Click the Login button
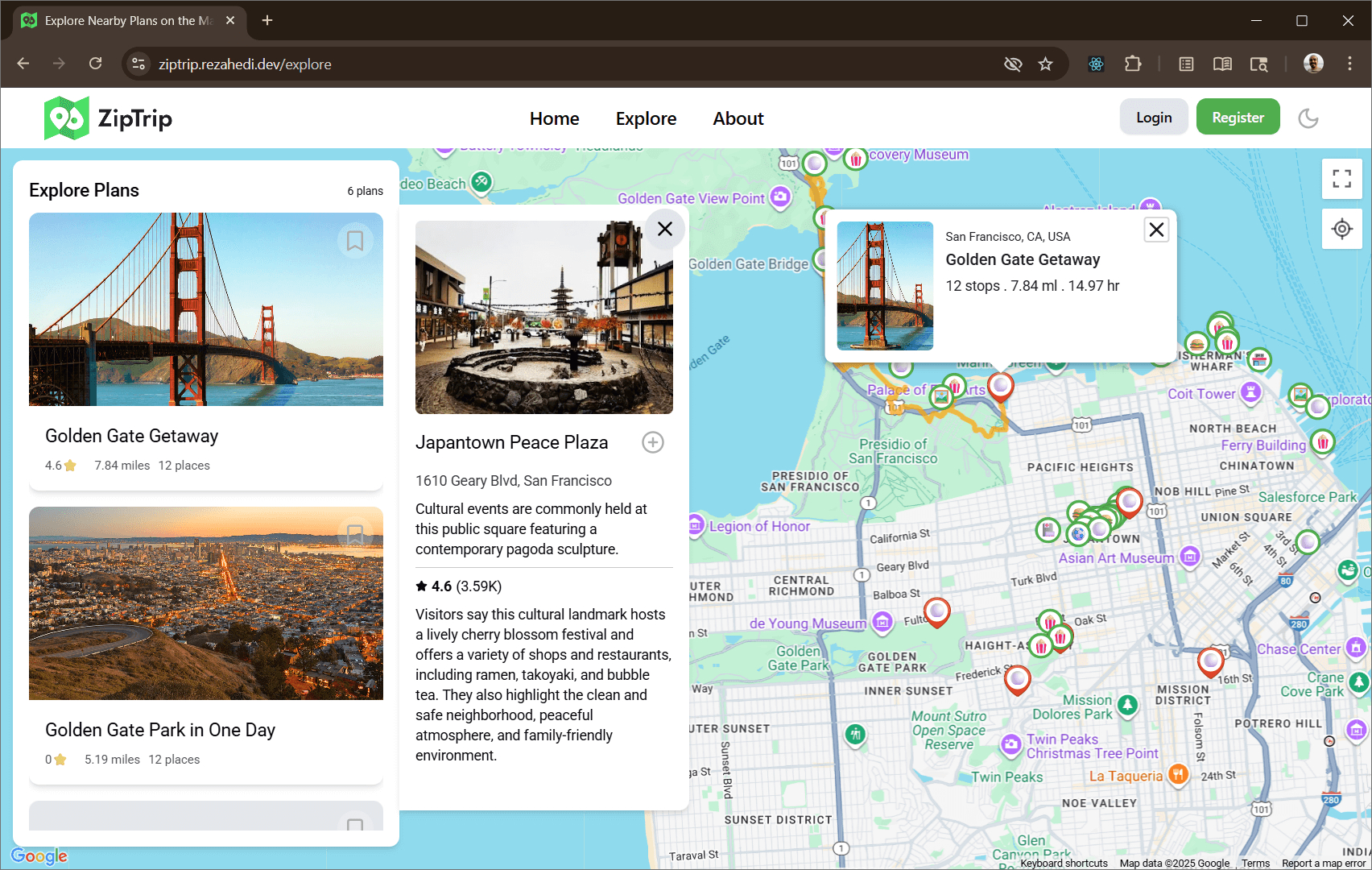Image resolution: width=1372 pixels, height=870 pixels. pyautogui.click(x=1153, y=117)
